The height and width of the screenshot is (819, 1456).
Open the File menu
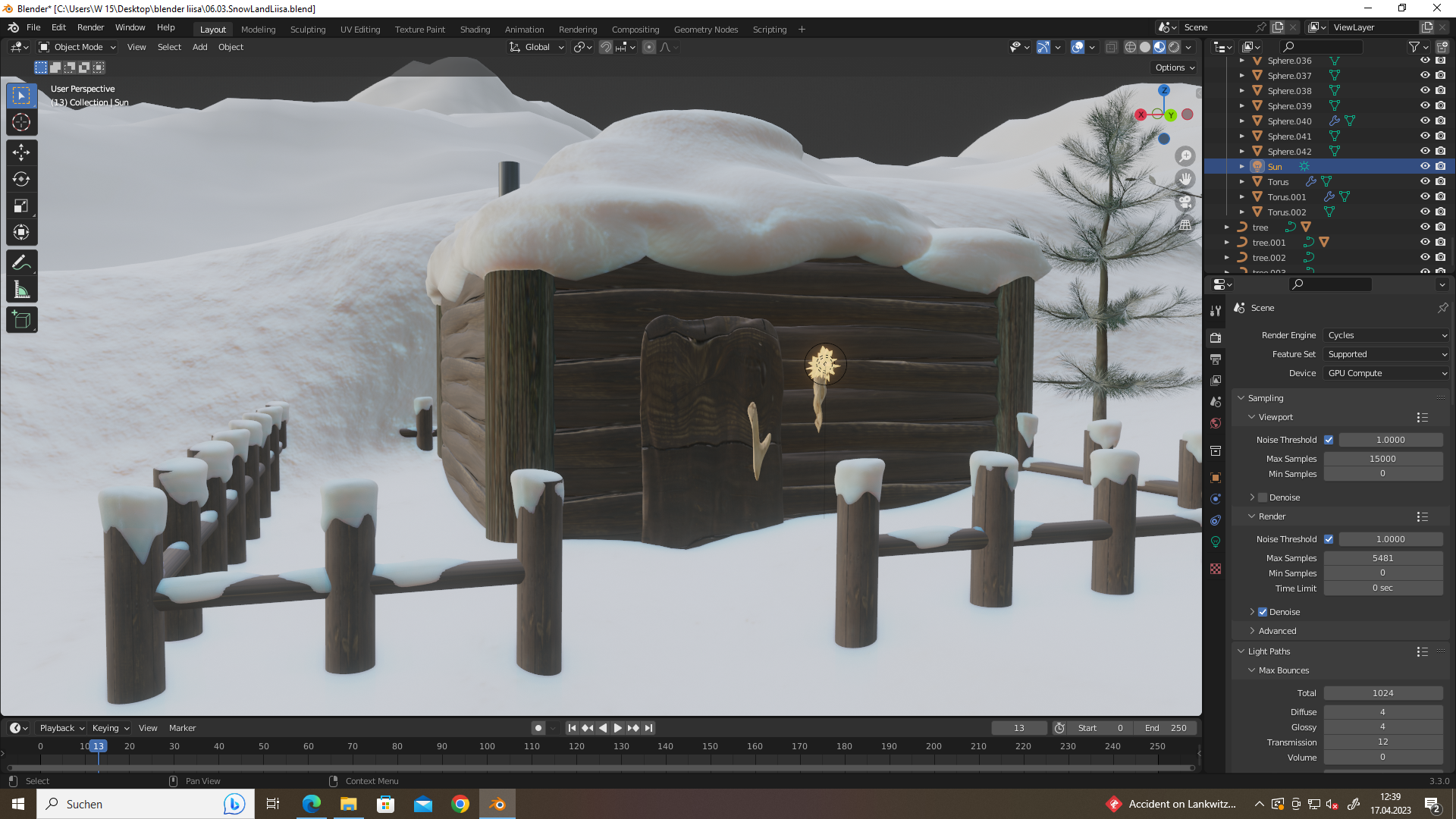(33, 27)
